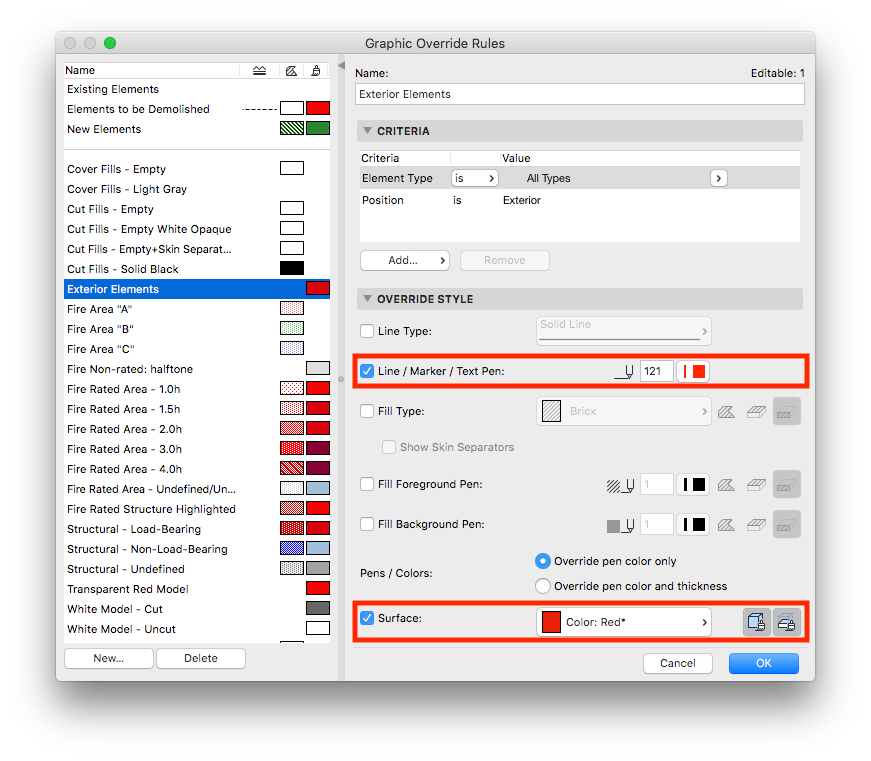Image resolution: width=871 pixels, height=761 pixels.
Task: Enable Fill Foreground Pen checkbox
Action: (367, 485)
